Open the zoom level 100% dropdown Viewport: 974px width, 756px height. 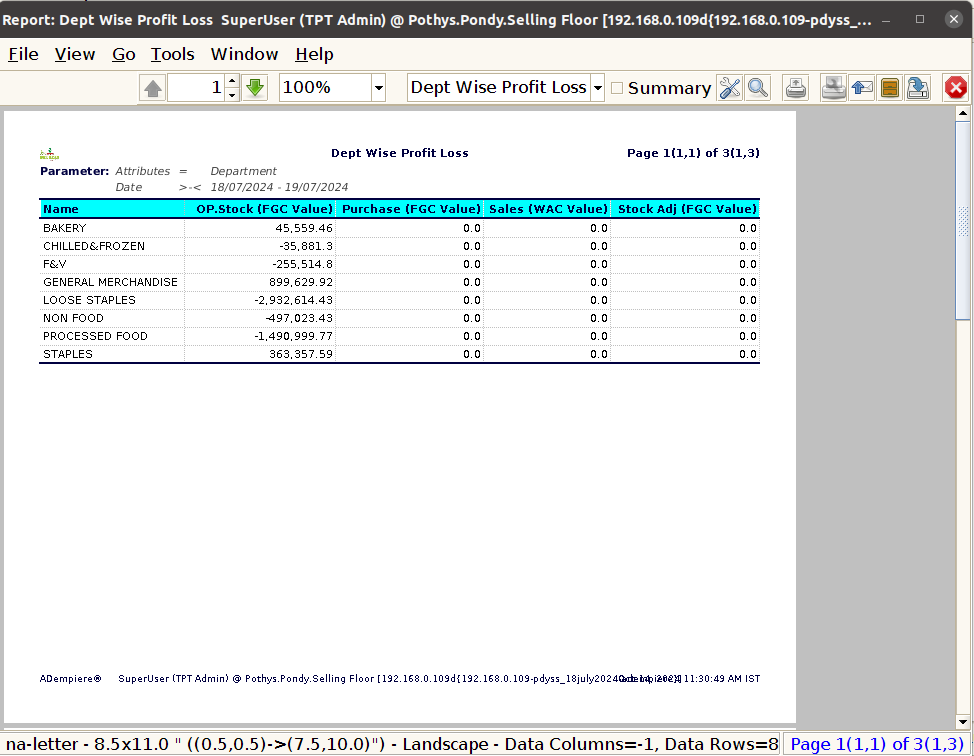click(x=378, y=88)
